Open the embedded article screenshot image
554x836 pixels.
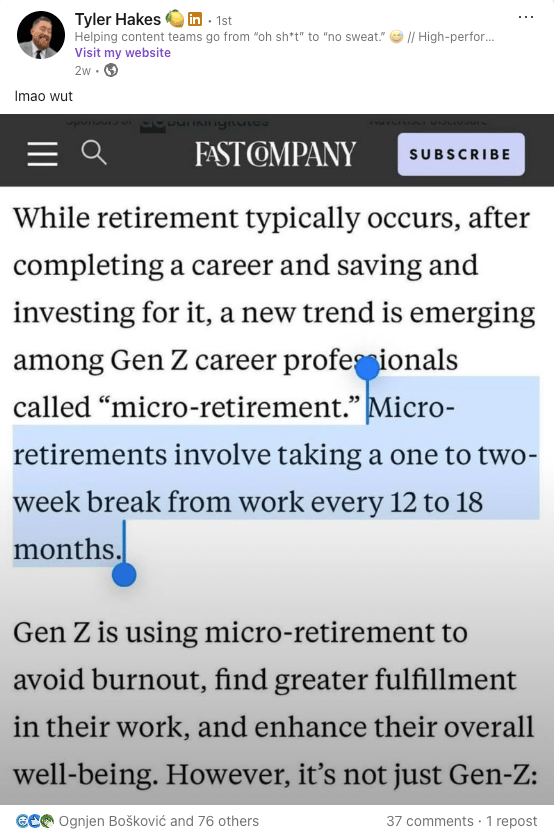tap(277, 460)
